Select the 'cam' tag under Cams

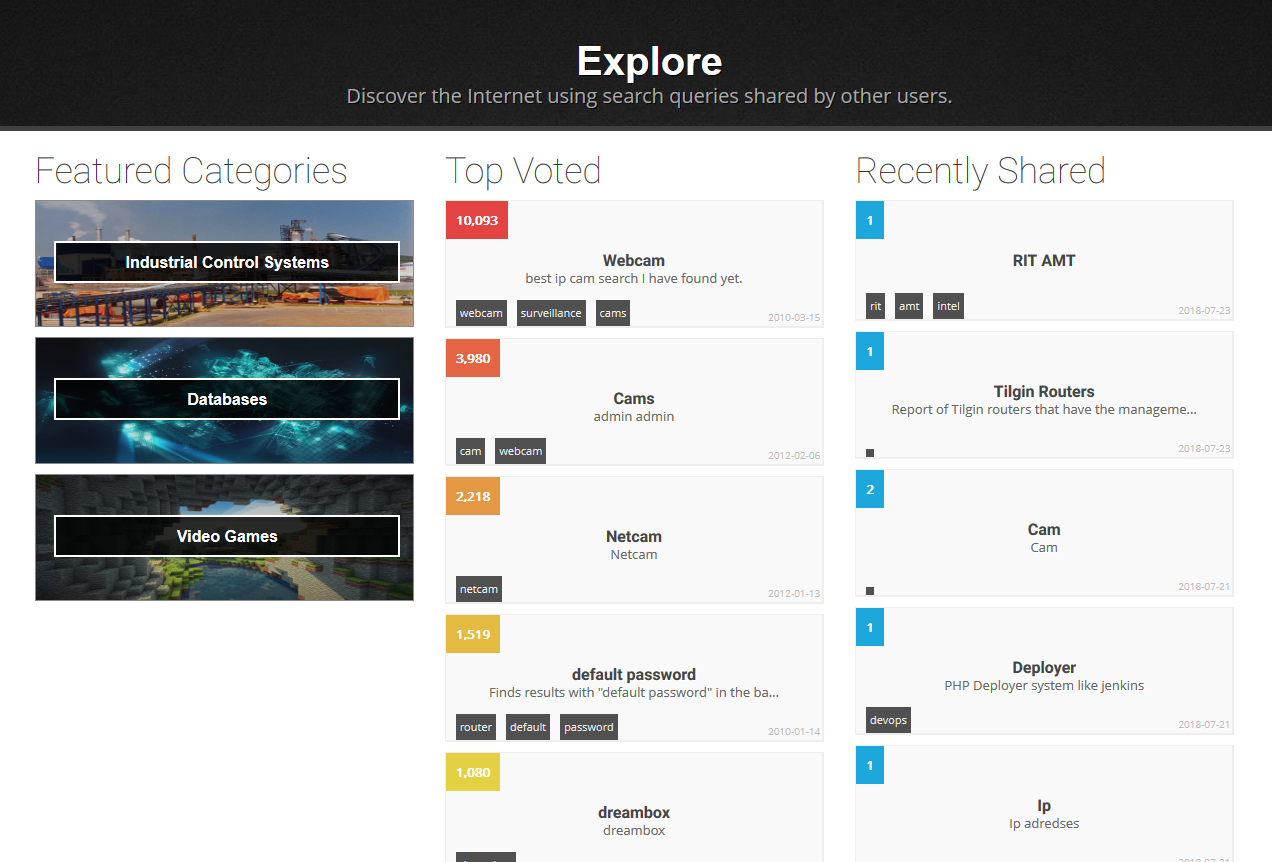[x=470, y=451]
